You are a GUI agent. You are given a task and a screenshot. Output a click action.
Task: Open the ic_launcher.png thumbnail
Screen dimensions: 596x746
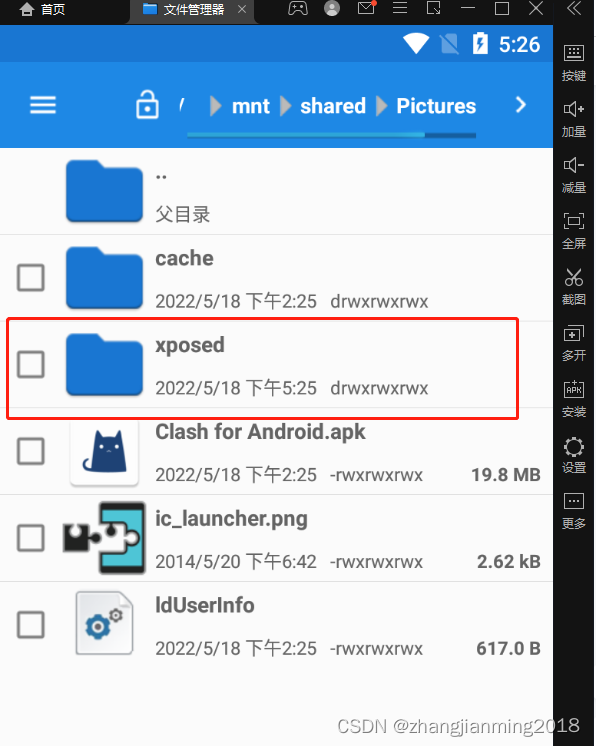104,538
